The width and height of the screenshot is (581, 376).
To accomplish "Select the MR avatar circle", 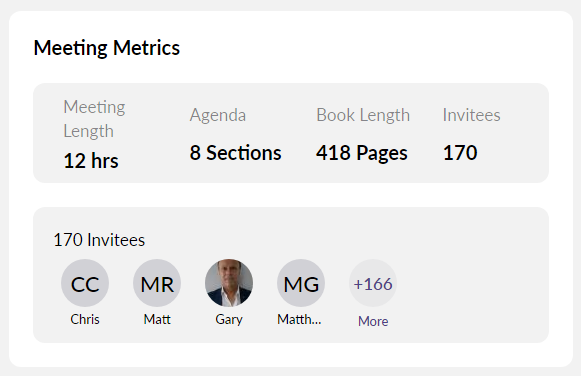I will pyautogui.click(x=157, y=283).
